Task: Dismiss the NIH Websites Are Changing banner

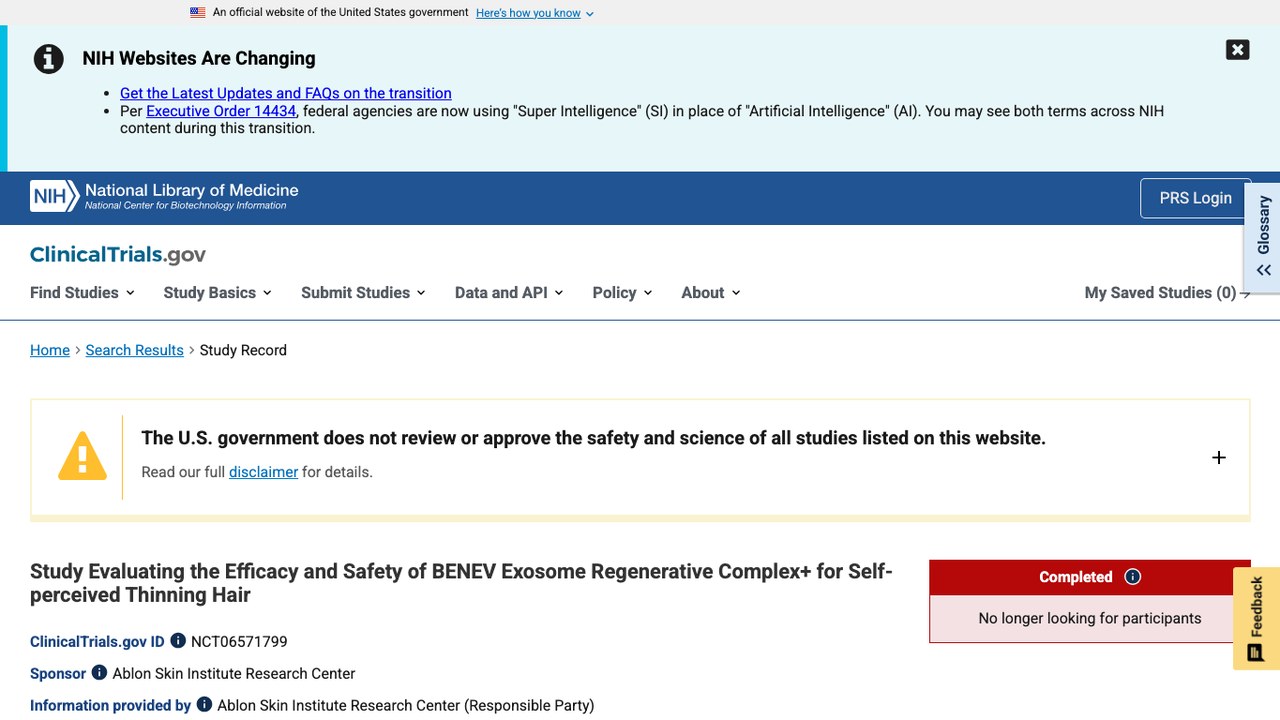Action: point(1237,50)
